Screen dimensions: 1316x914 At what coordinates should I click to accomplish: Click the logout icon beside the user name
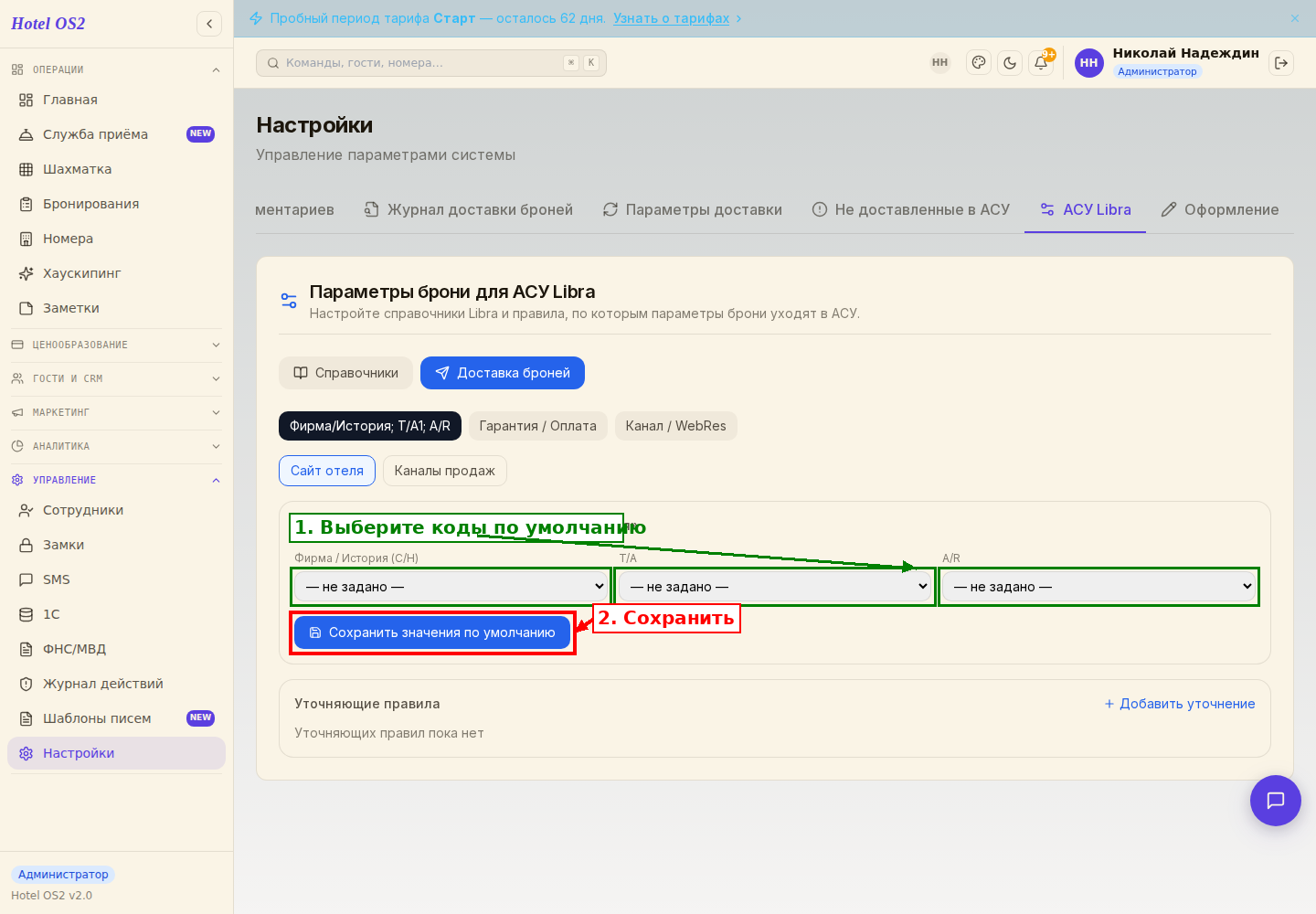pyautogui.click(x=1281, y=63)
